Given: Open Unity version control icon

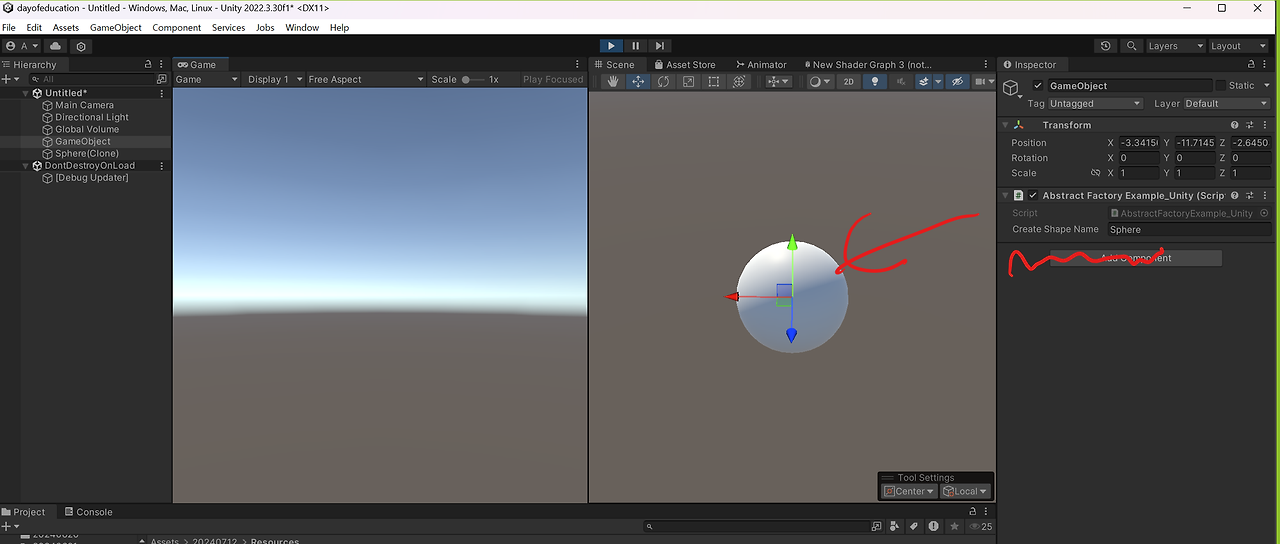Looking at the screenshot, I should coord(81,46).
